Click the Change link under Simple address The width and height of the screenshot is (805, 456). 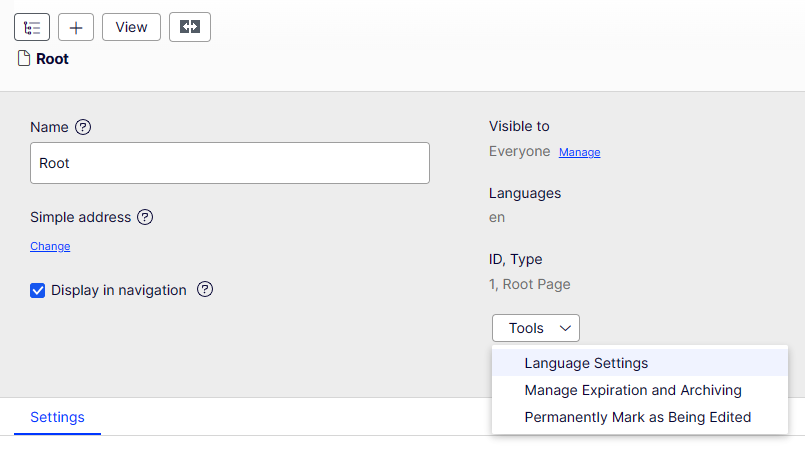[x=50, y=246]
